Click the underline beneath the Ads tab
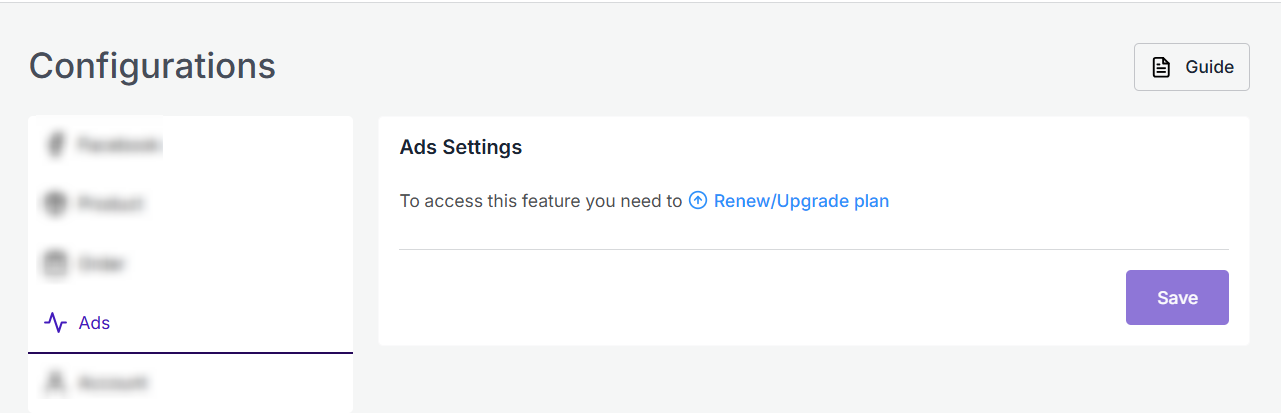 coord(190,353)
